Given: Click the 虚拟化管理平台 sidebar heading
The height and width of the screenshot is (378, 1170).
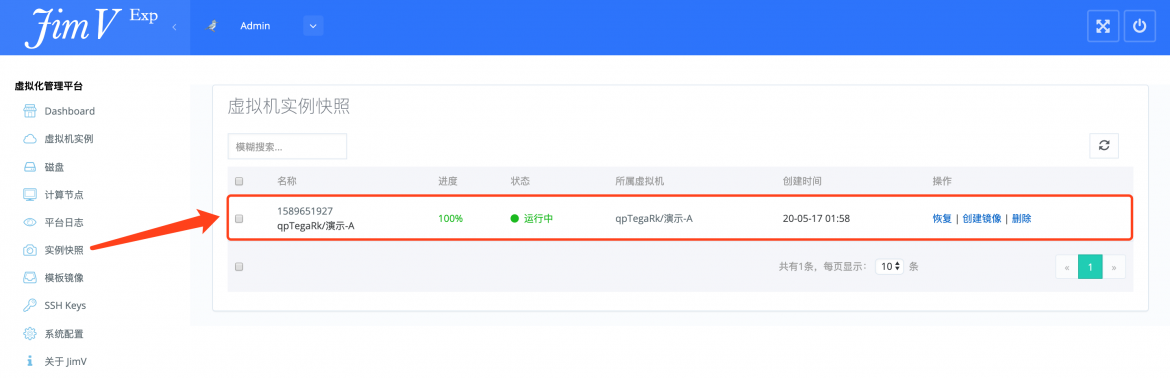Looking at the screenshot, I should [49, 86].
